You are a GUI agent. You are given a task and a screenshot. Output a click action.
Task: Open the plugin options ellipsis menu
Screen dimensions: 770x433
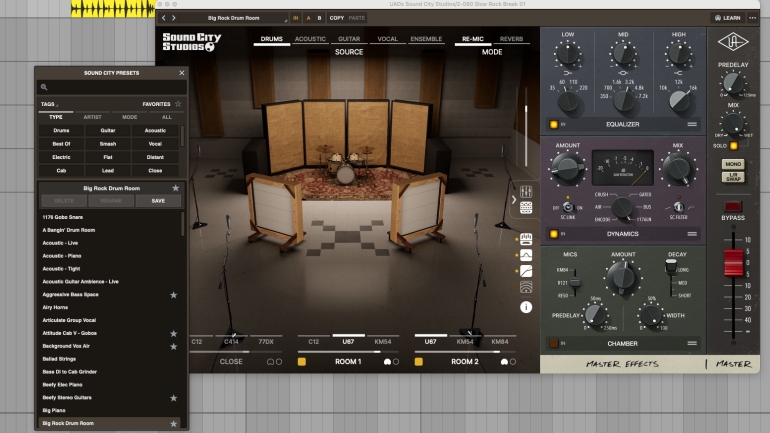[x=752, y=18]
